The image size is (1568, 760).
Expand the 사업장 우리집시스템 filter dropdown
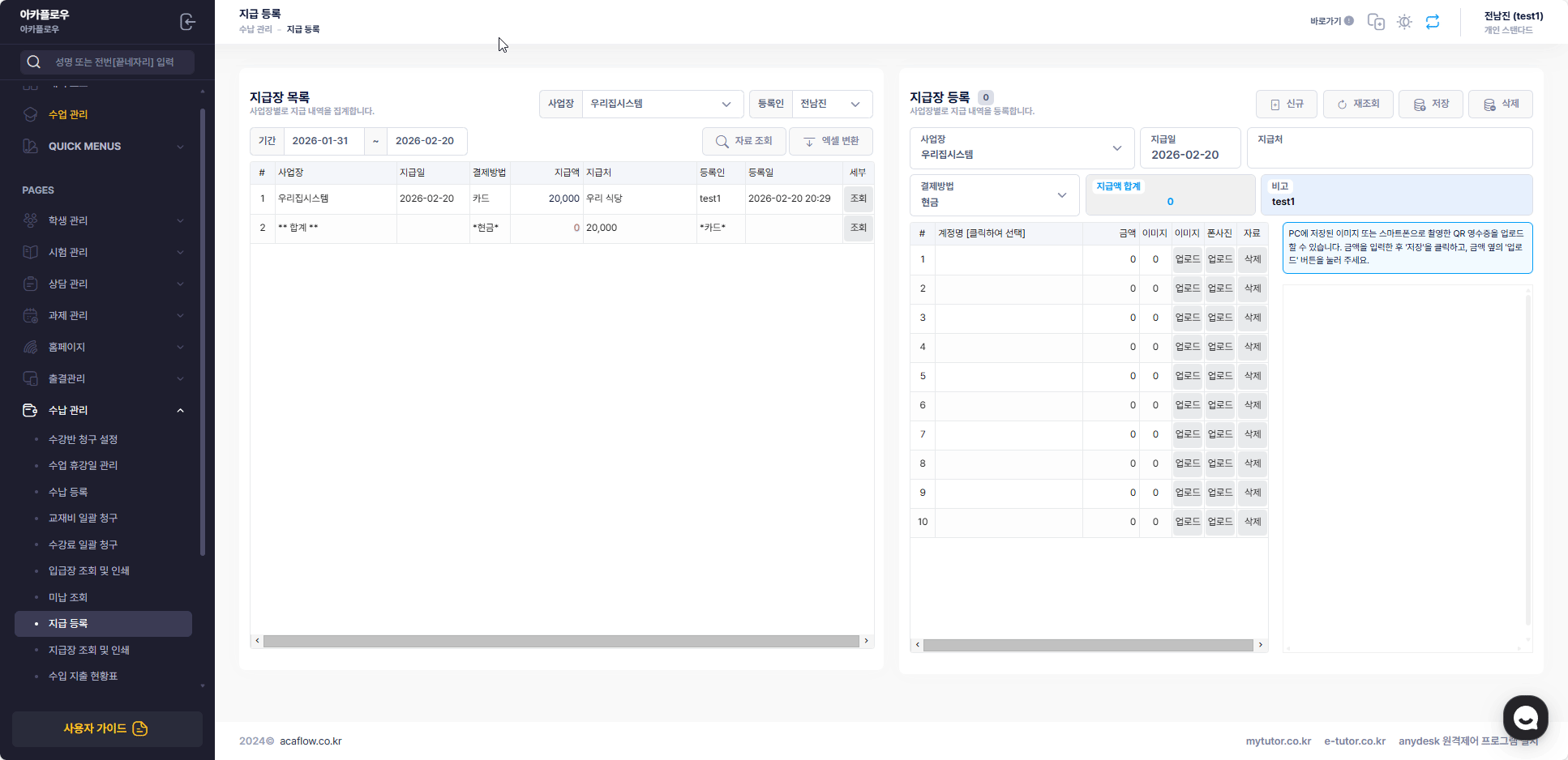click(662, 104)
